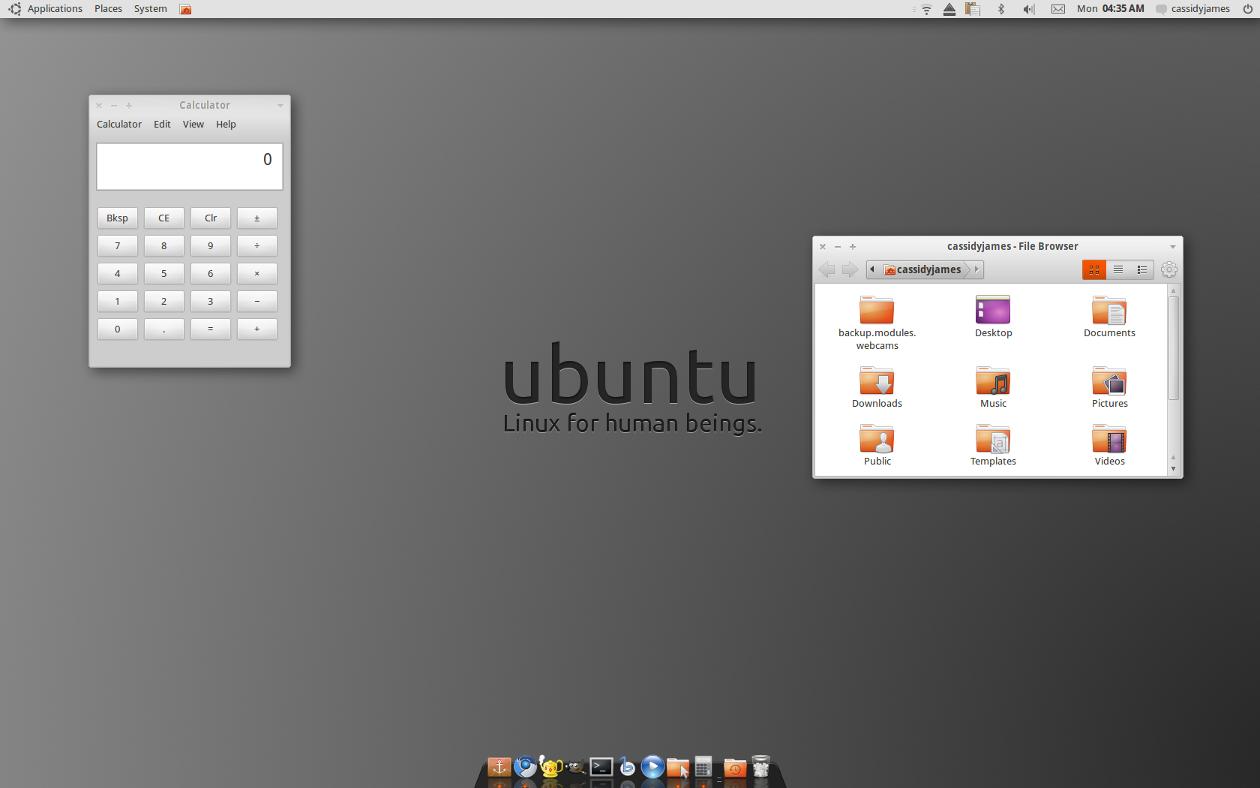Click the power session button
This screenshot has width=1260, height=788.
click(x=1248, y=9)
